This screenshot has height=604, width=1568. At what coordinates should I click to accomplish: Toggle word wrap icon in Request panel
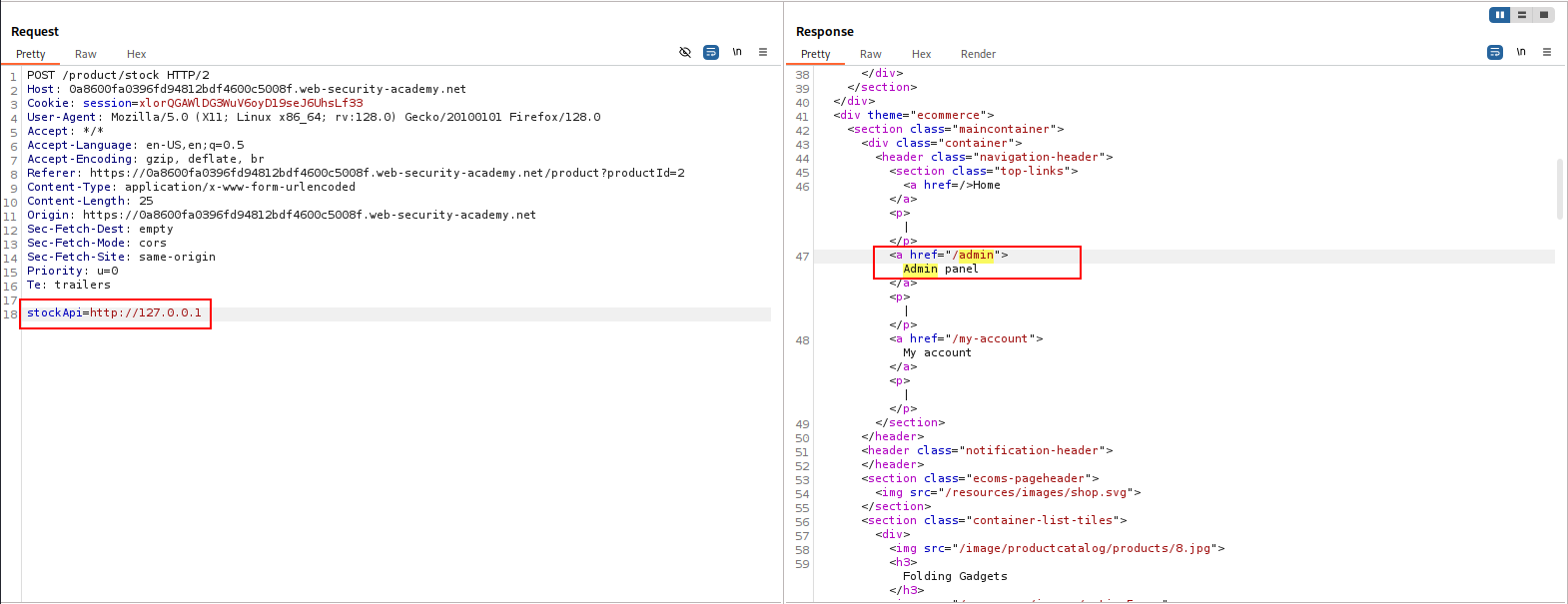711,52
